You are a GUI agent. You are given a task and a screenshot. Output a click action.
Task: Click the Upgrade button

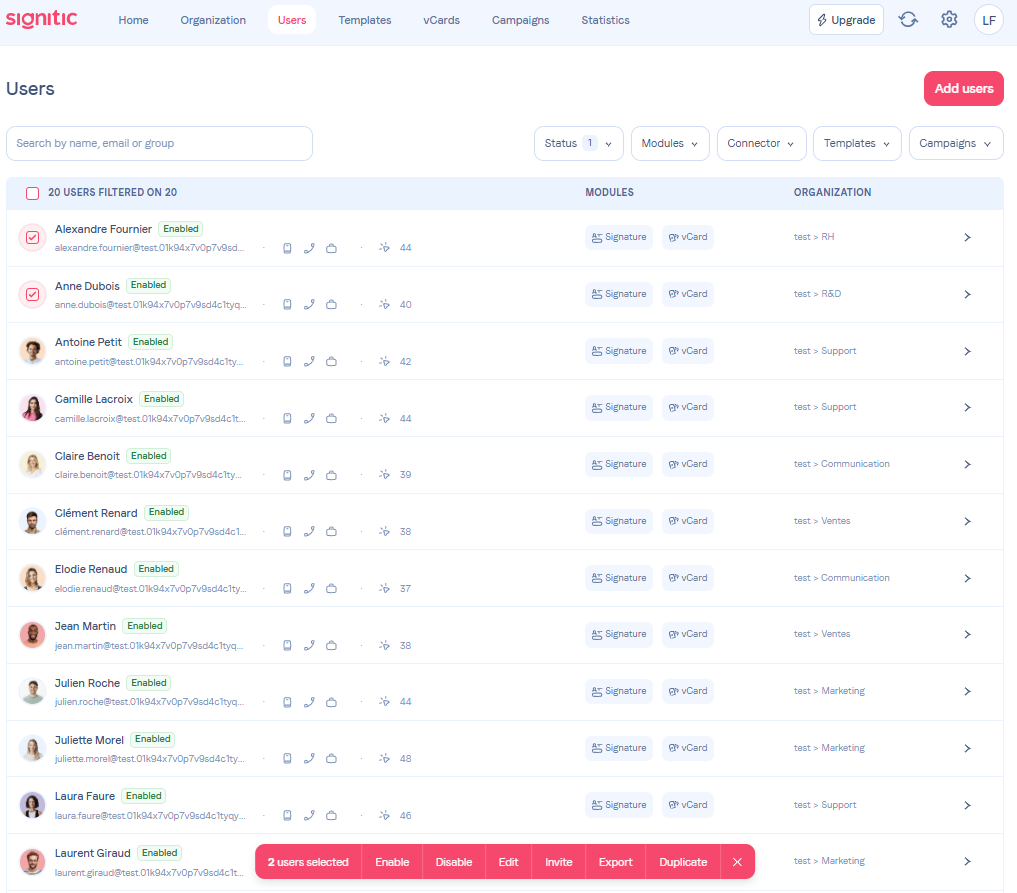846,20
